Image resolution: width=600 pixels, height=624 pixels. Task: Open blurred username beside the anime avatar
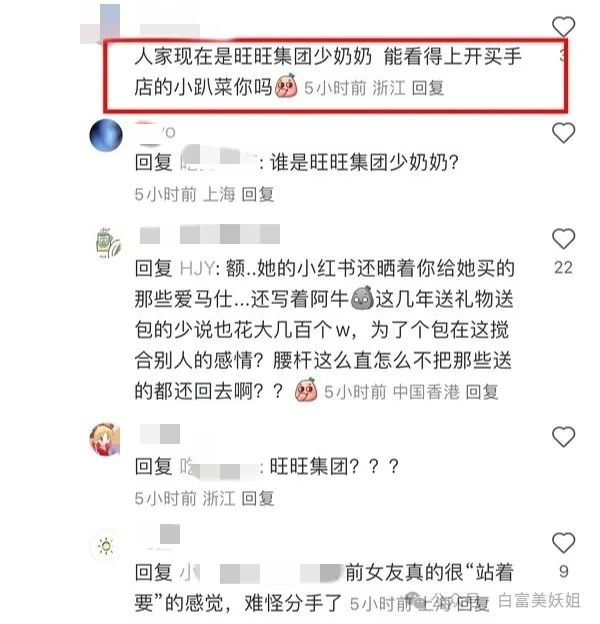click(x=160, y=434)
